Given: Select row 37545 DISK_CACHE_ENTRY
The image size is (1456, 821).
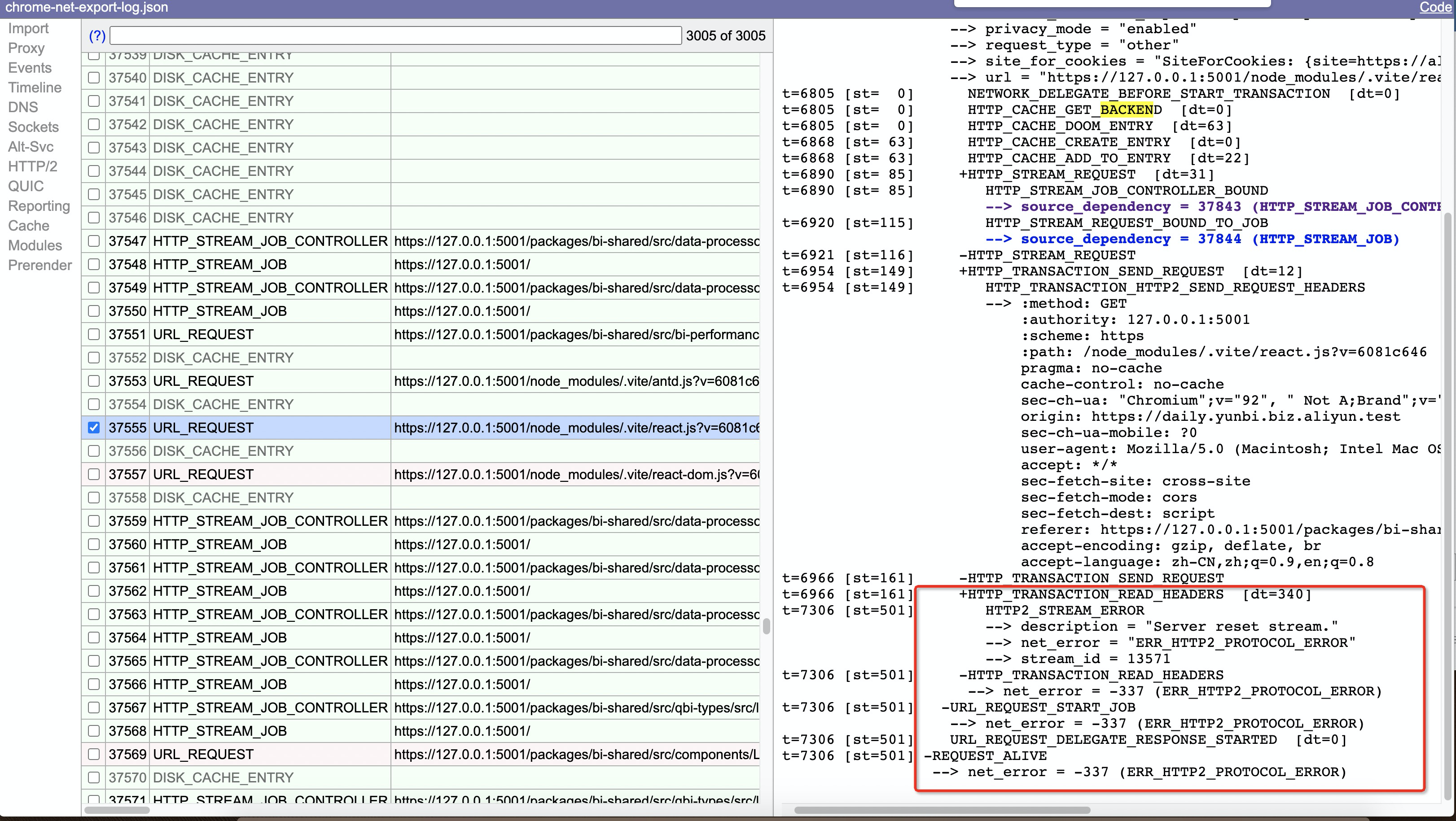Looking at the screenshot, I should (421, 194).
